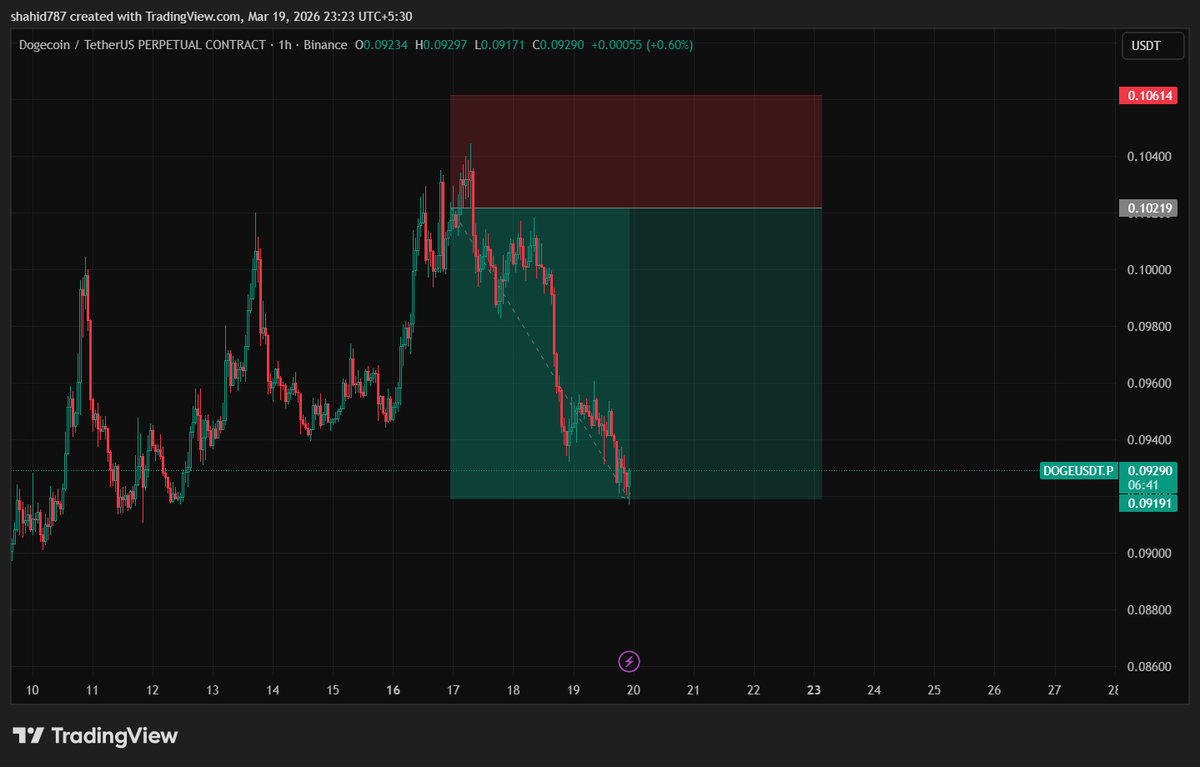Screen dimensions: 1200x767
Task: Click the 1h interval in the chart legend
Action: pos(283,45)
